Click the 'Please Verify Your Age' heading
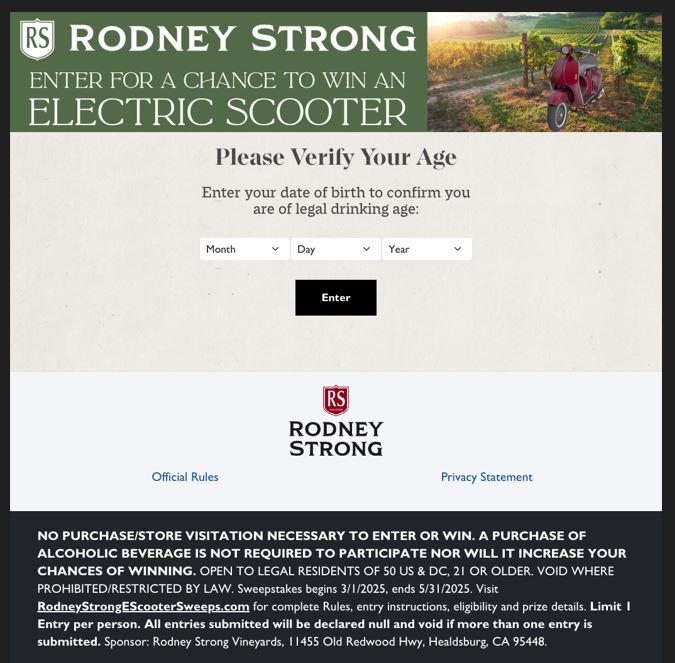 click(336, 157)
